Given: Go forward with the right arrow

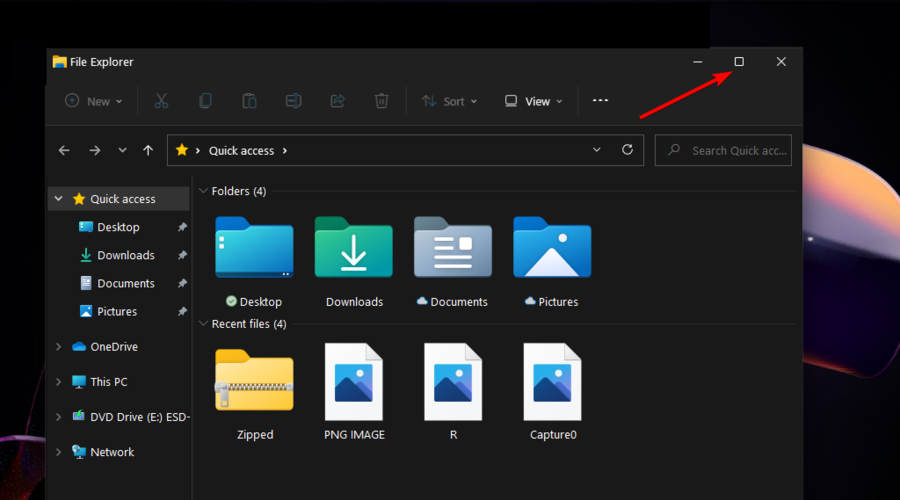Looking at the screenshot, I should [95, 150].
